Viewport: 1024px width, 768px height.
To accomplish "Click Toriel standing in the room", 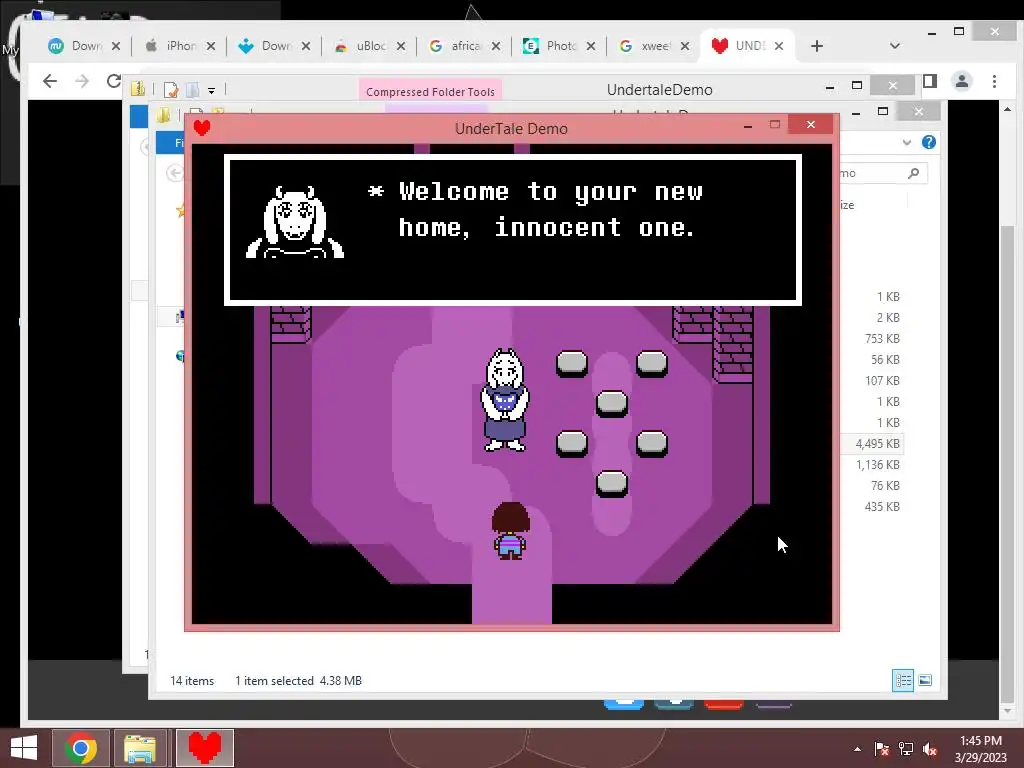I will tap(505, 400).
